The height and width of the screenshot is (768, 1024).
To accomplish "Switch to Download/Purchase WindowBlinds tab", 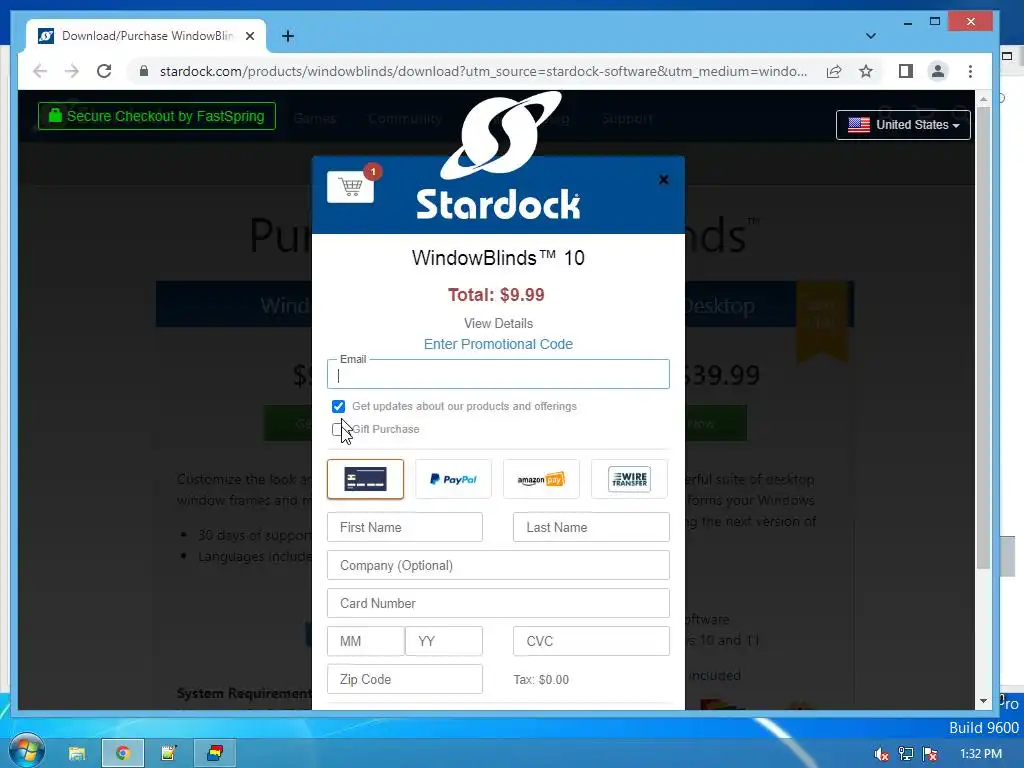I will [x=146, y=36].
